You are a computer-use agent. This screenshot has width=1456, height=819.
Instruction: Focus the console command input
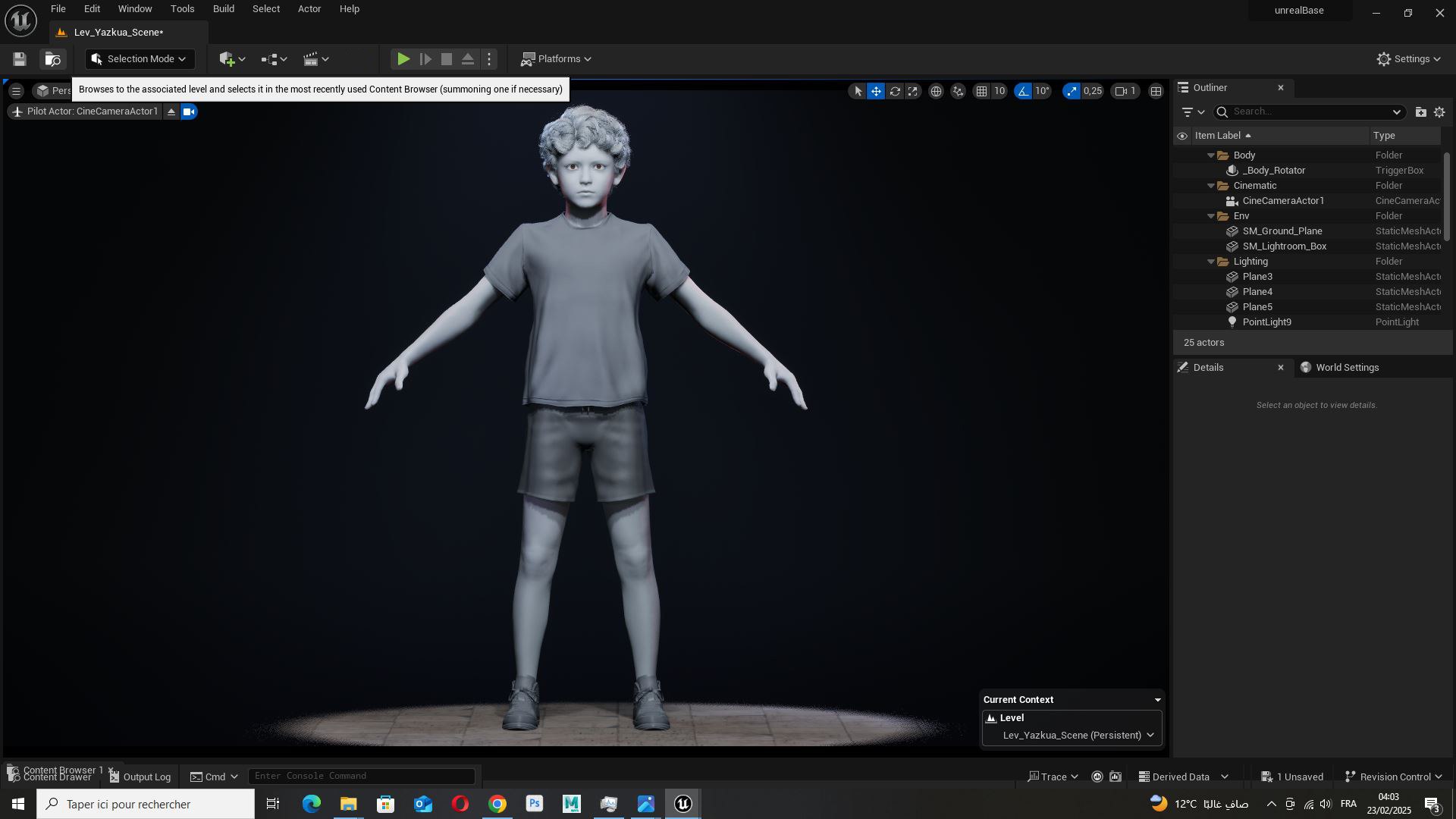click(362, 776)
